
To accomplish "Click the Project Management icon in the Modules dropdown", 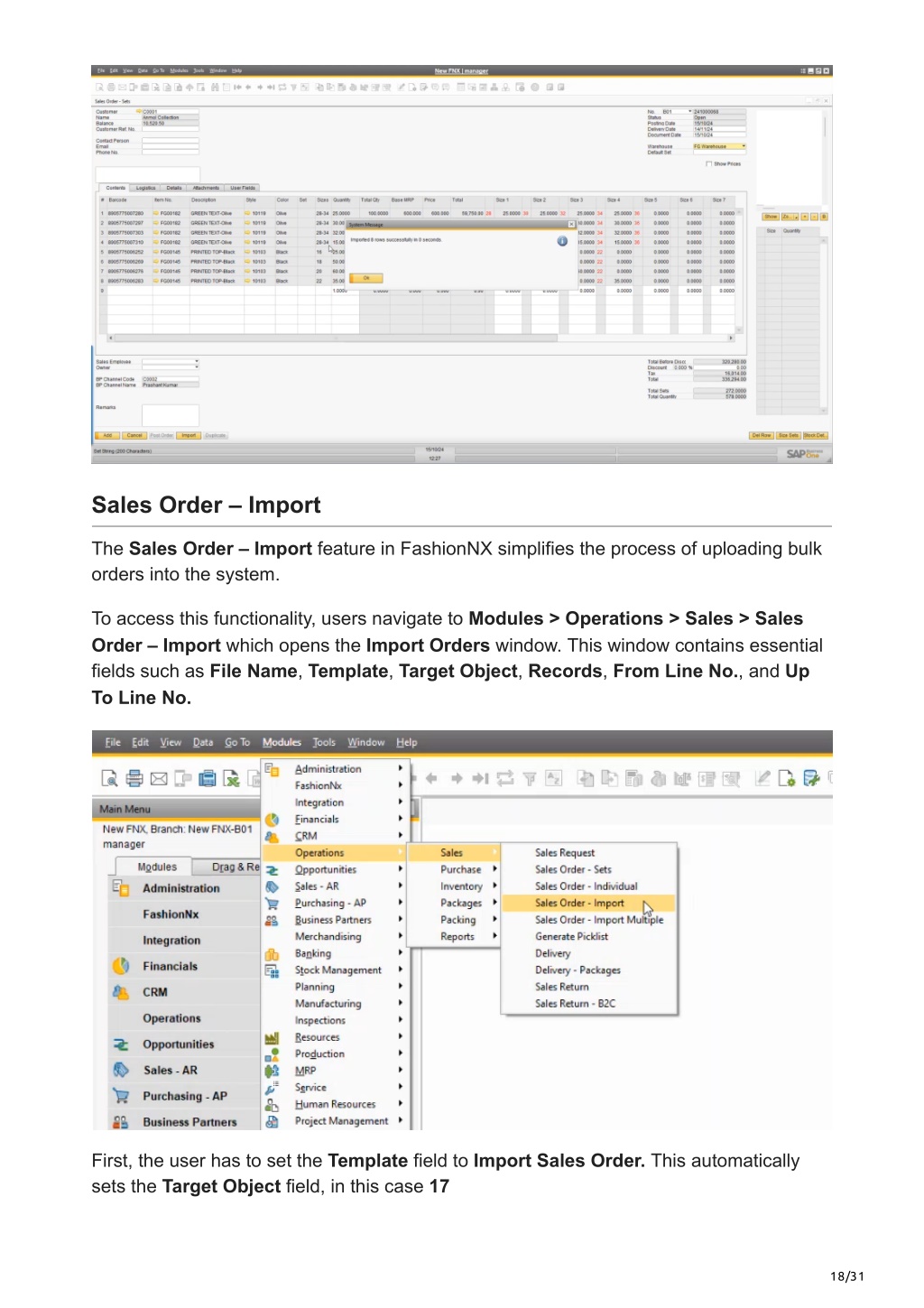I will [272, 1121].
